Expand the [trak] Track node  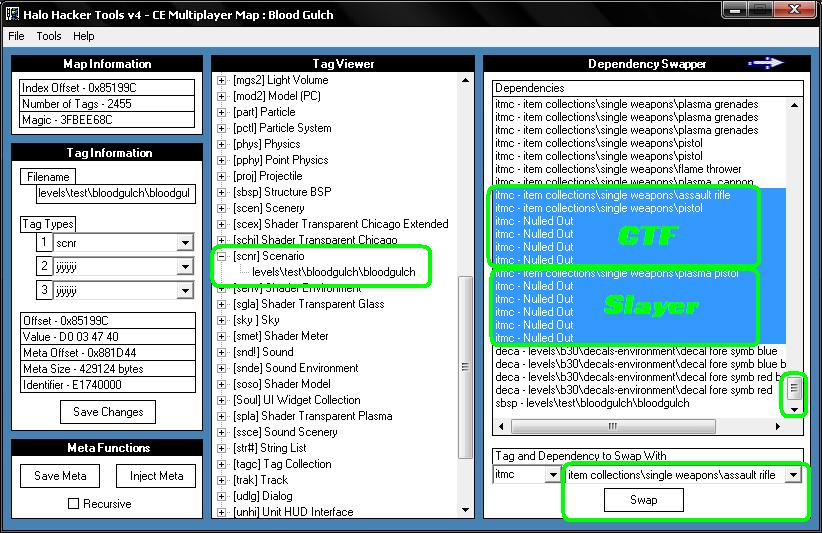(x=222, y=480)
